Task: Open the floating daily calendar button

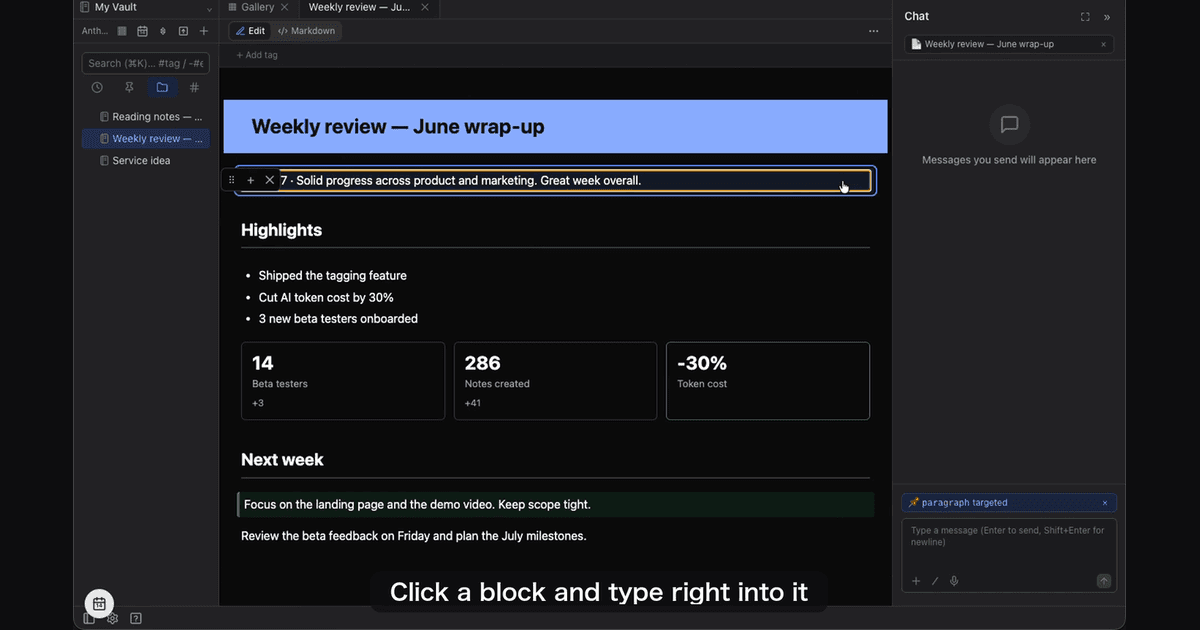Action: tap(99, 604)
